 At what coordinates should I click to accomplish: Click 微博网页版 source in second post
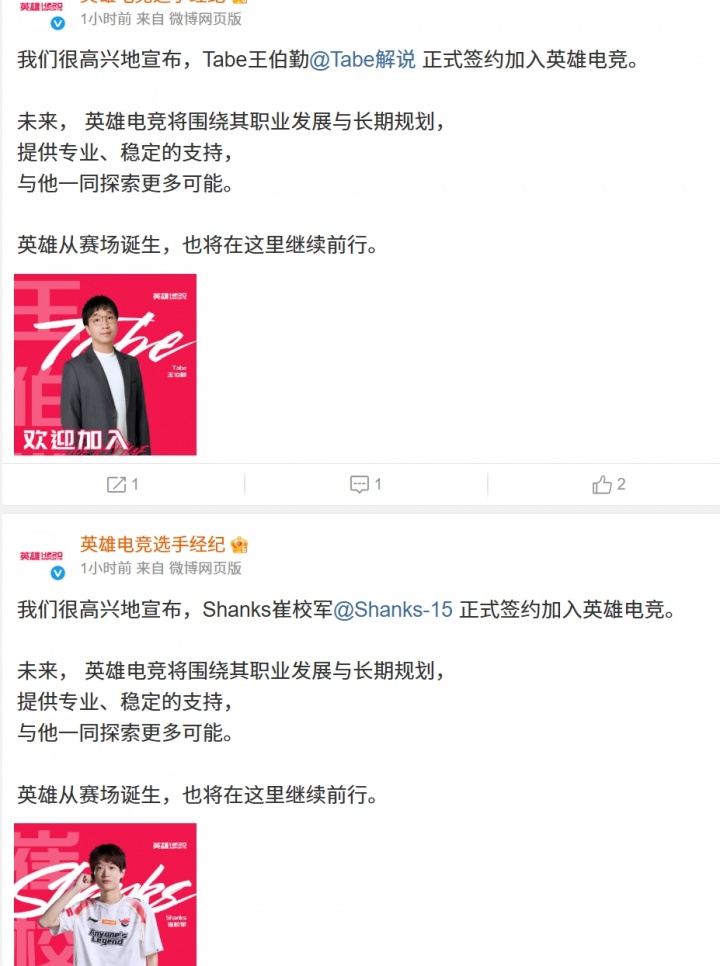coord(205,568)
